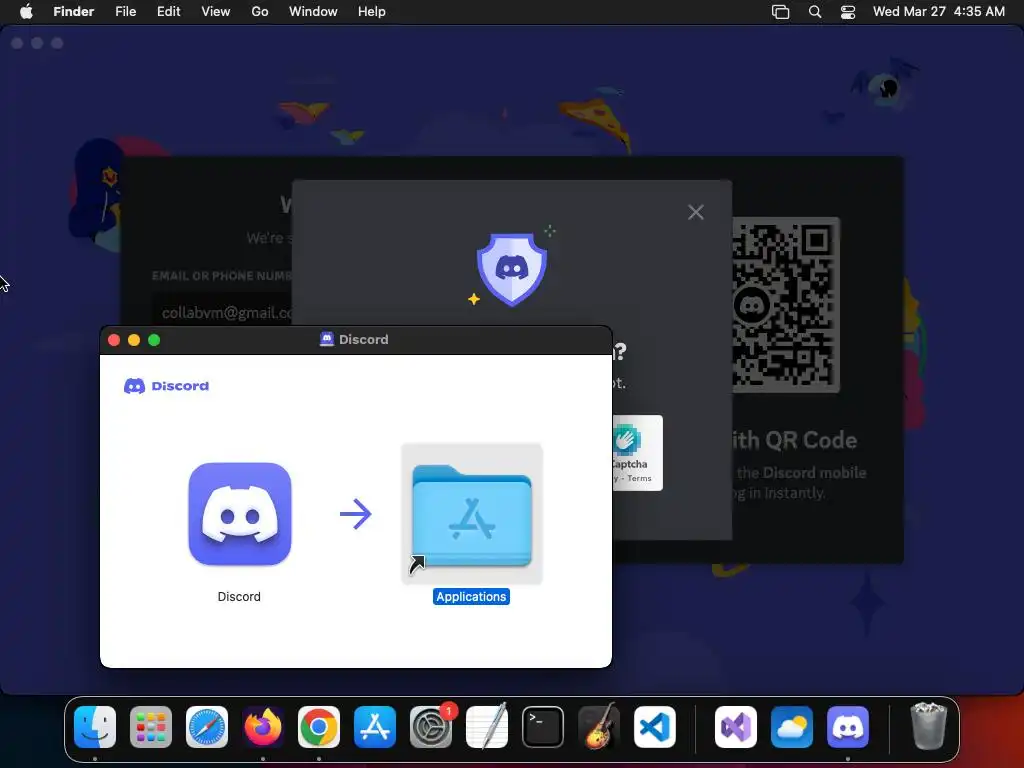Open the Help menu
Viewport: 1024px width, 768px height.
pyautogui.click(x=372, y=11)
